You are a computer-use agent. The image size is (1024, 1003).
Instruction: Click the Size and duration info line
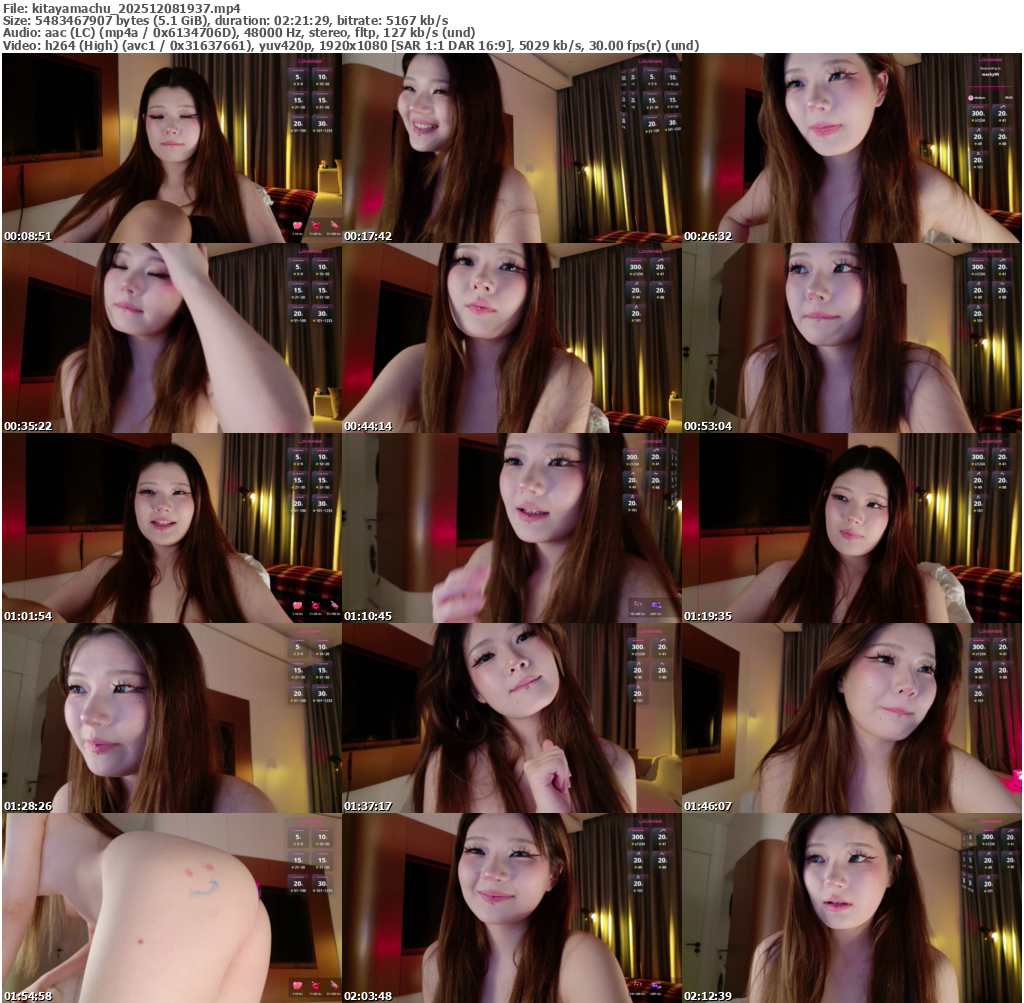pos(225,20)
